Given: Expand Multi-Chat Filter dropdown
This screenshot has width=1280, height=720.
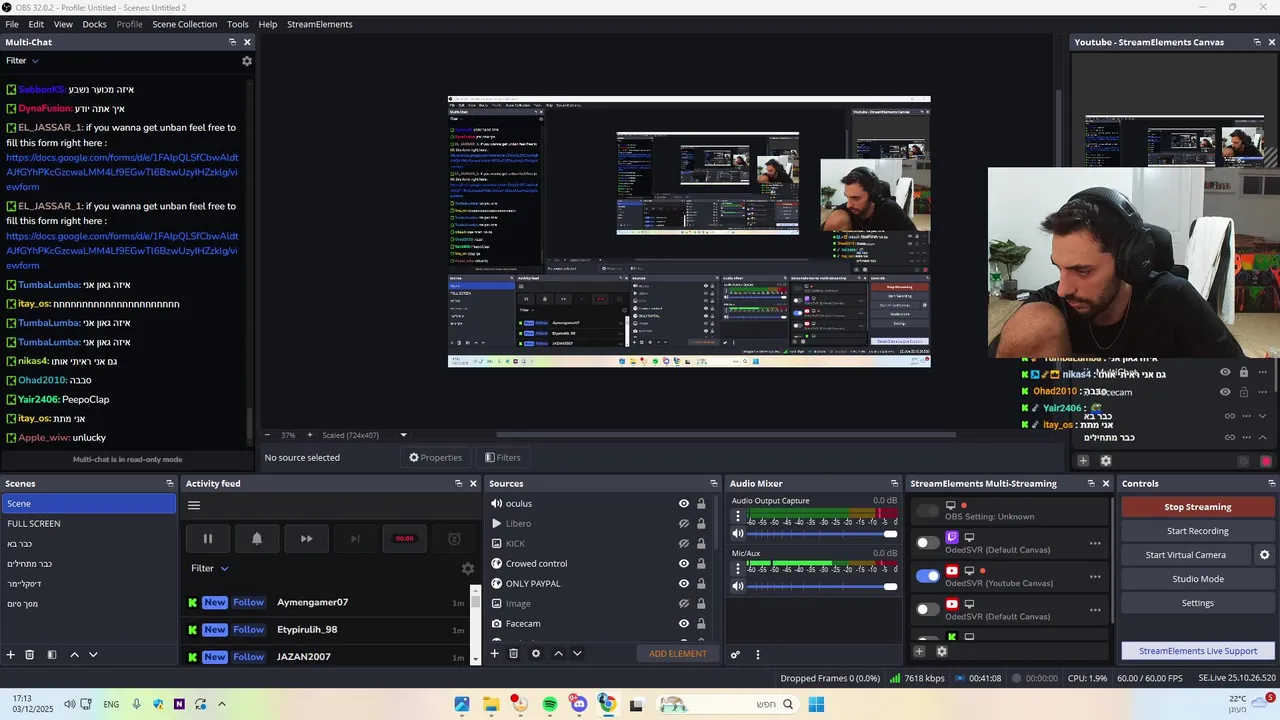Looking at the screenshot, I should 23,61.
